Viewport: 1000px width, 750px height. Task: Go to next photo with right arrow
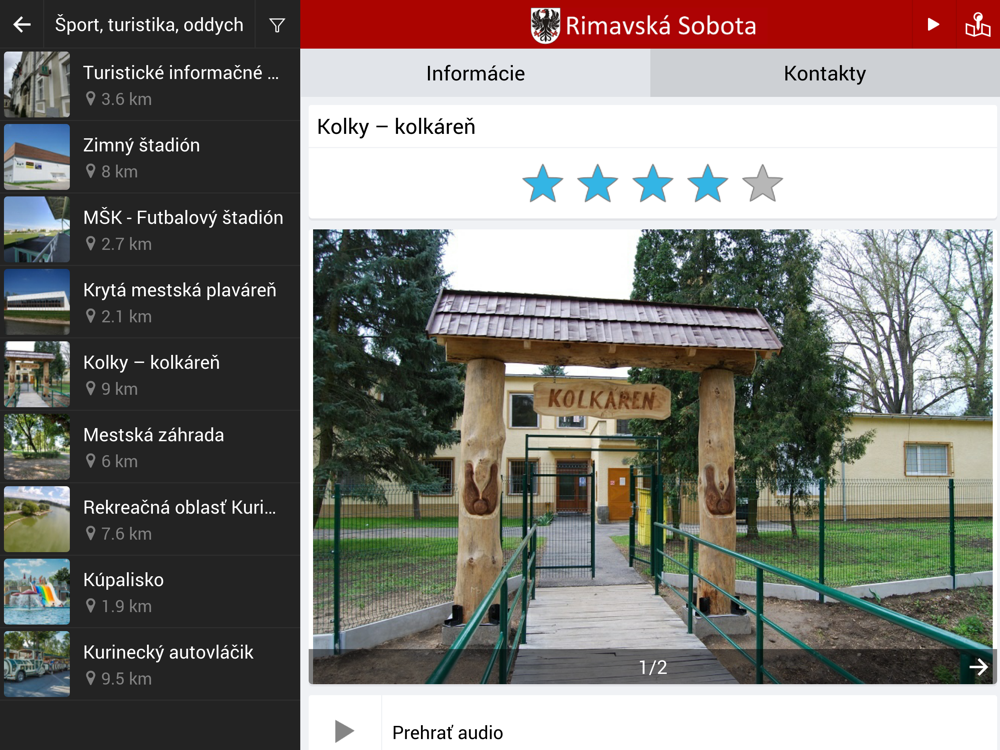(x=978, y=667)
